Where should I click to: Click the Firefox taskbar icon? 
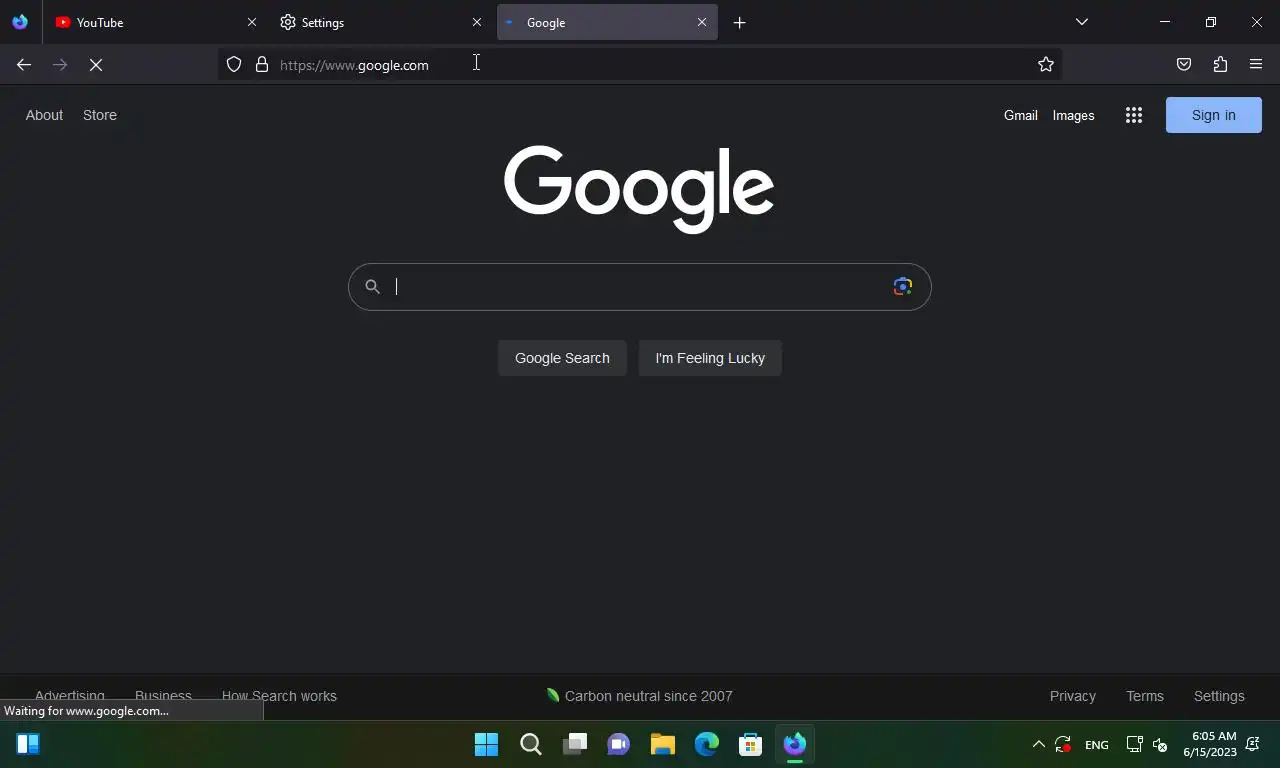click(x=795, y=744)
